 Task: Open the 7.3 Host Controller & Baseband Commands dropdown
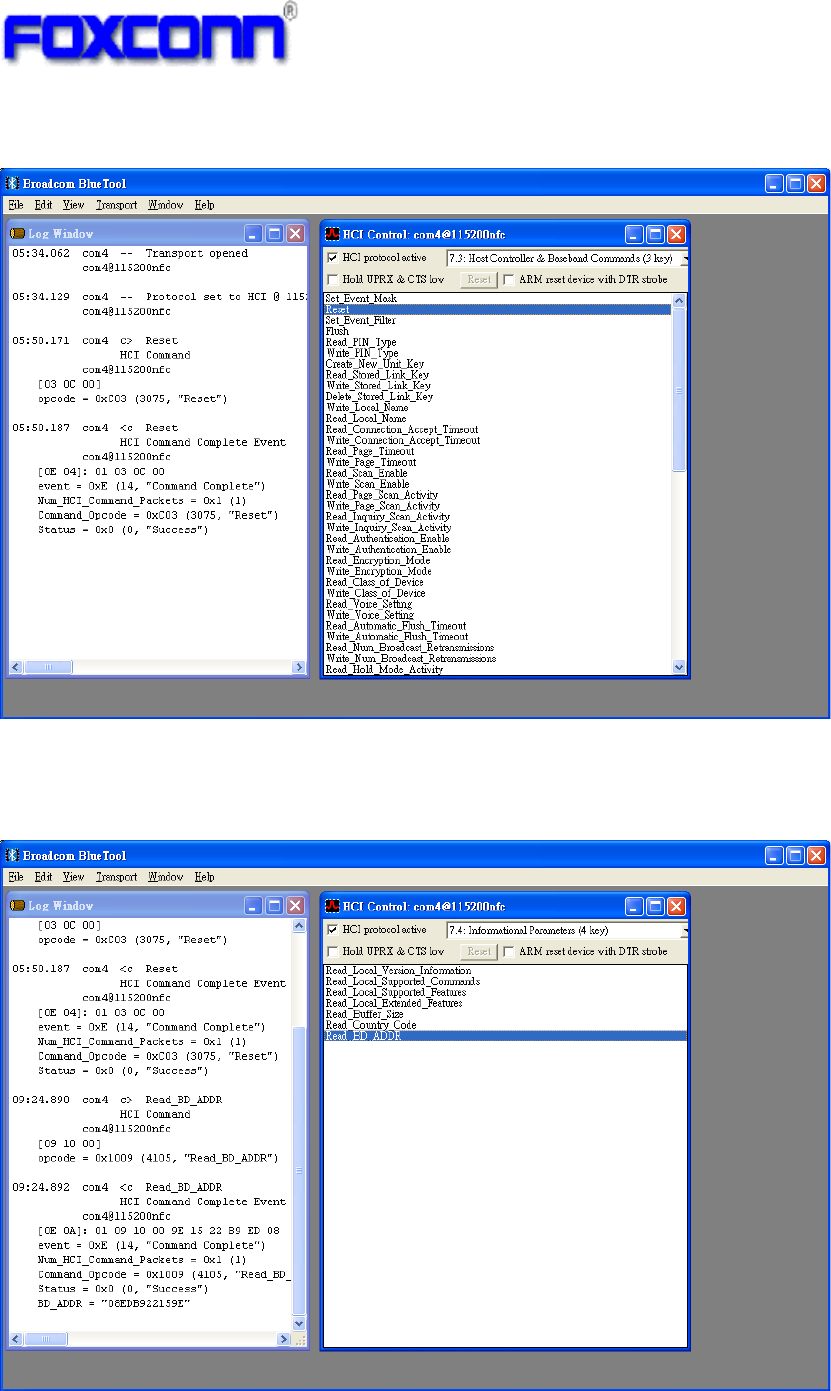(685, 258)
